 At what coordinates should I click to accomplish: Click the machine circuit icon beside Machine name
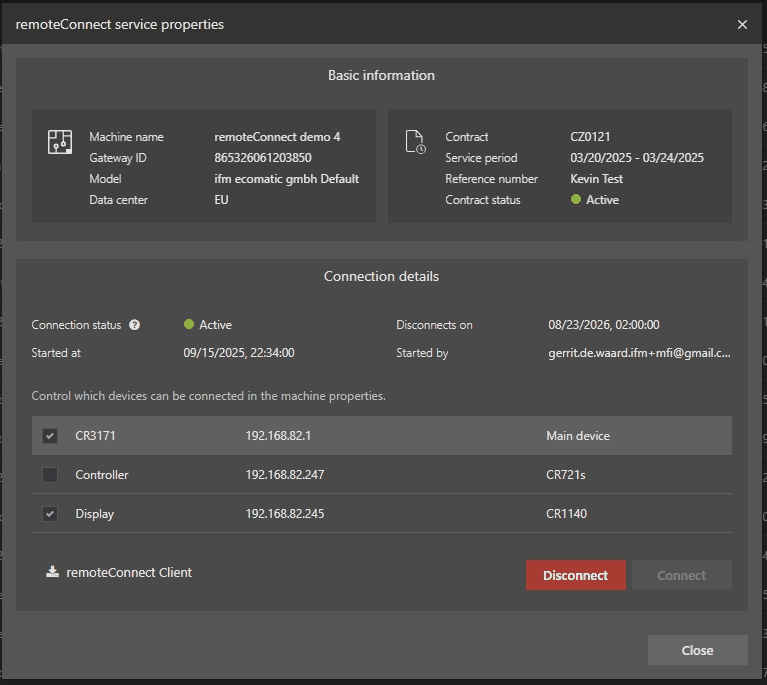[60, 142]
